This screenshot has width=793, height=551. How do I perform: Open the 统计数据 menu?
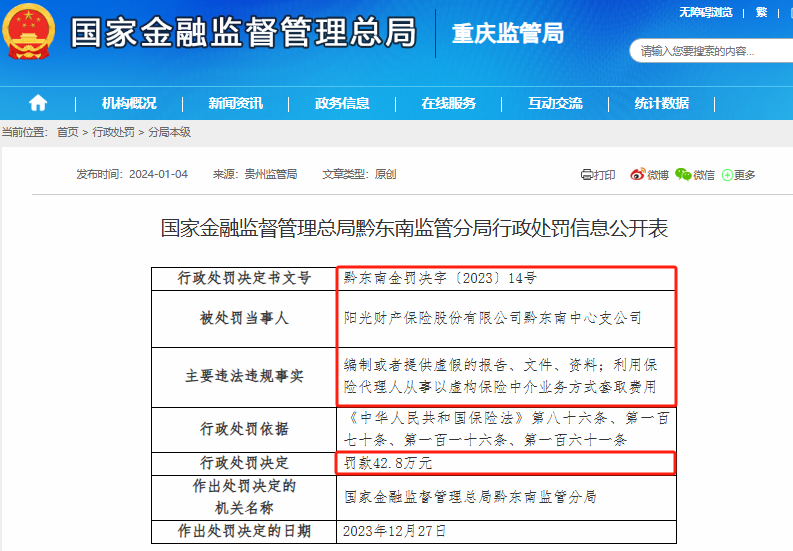(662, 103)
